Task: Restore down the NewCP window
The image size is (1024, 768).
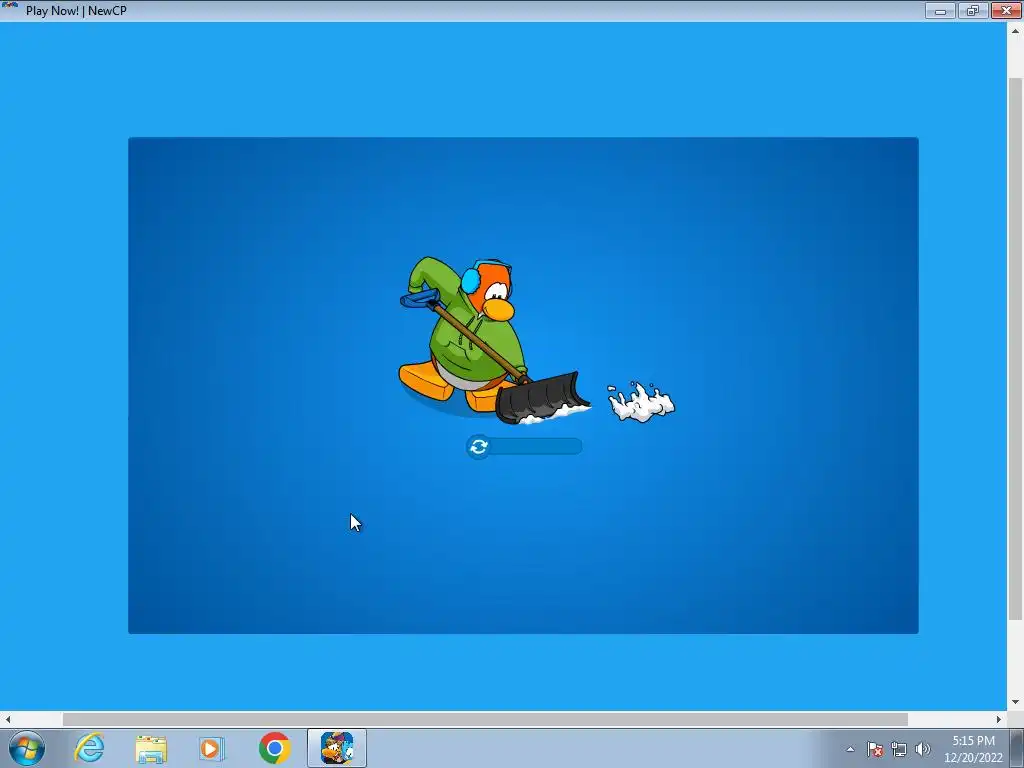Action: point(973,10)
